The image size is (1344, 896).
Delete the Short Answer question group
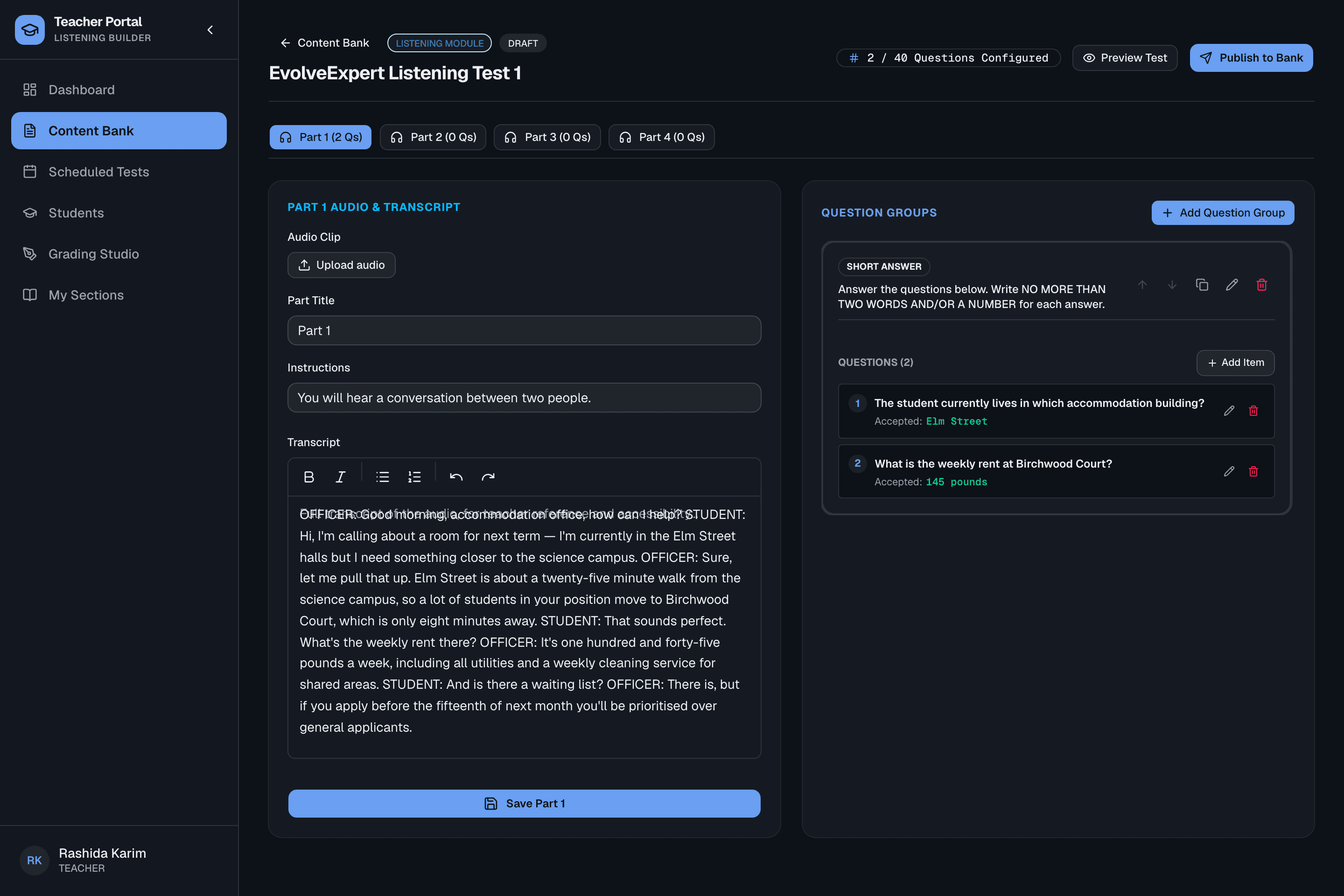pos(1262,285)
